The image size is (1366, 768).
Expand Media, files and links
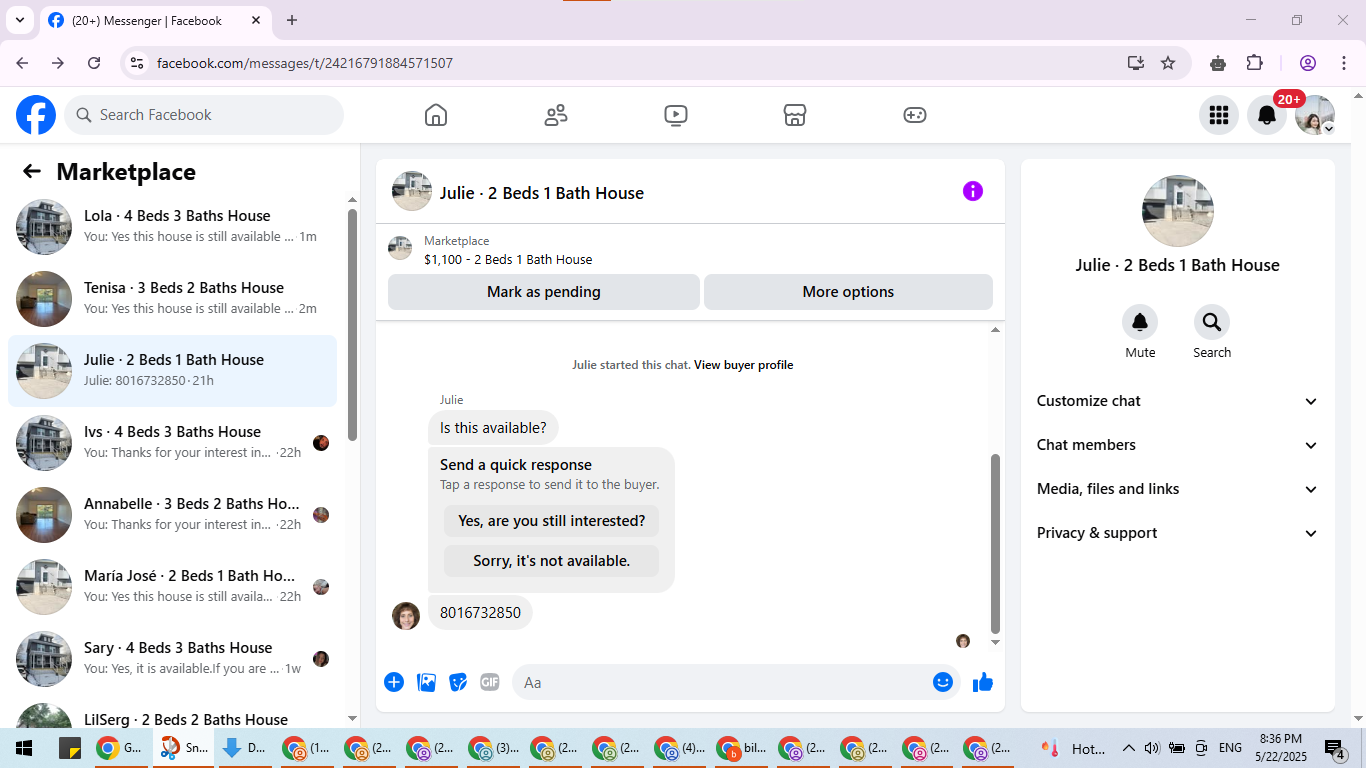click(x=1178, y=489)
